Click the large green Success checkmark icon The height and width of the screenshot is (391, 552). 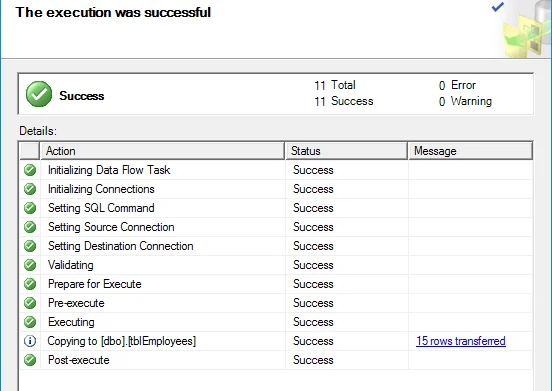tap(39, 94)
